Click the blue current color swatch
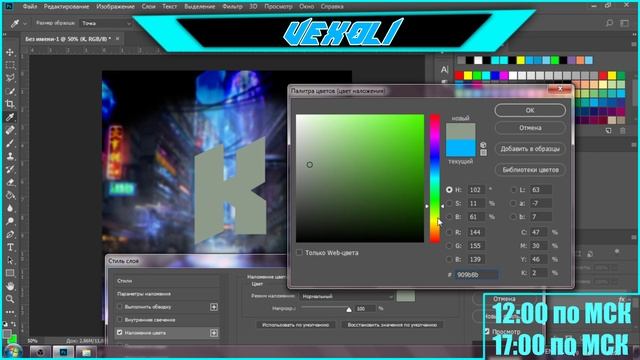 [x=460, y=148]
